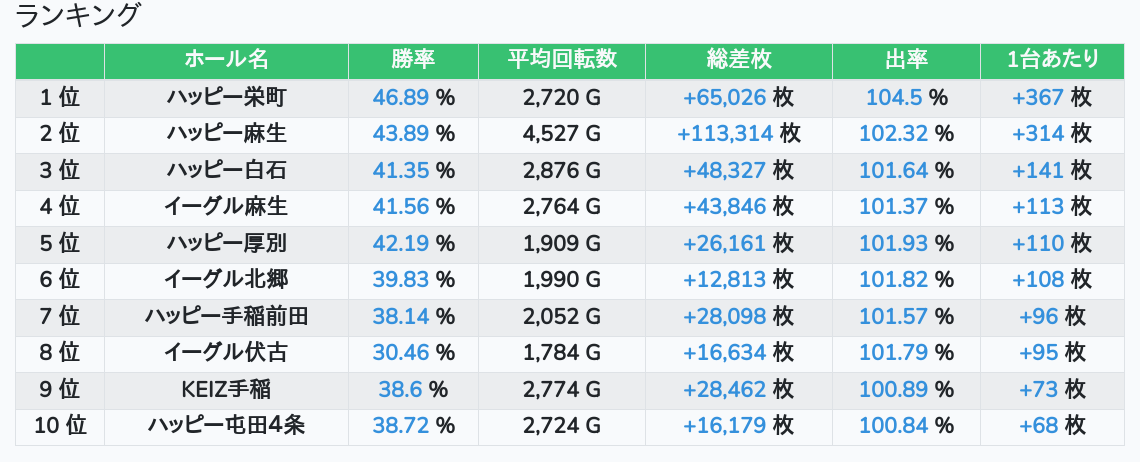Image resolution: width=1140 pixels, height=462 pixels.
Task: Click the 総差枚 column header
Action: (738, 60)
